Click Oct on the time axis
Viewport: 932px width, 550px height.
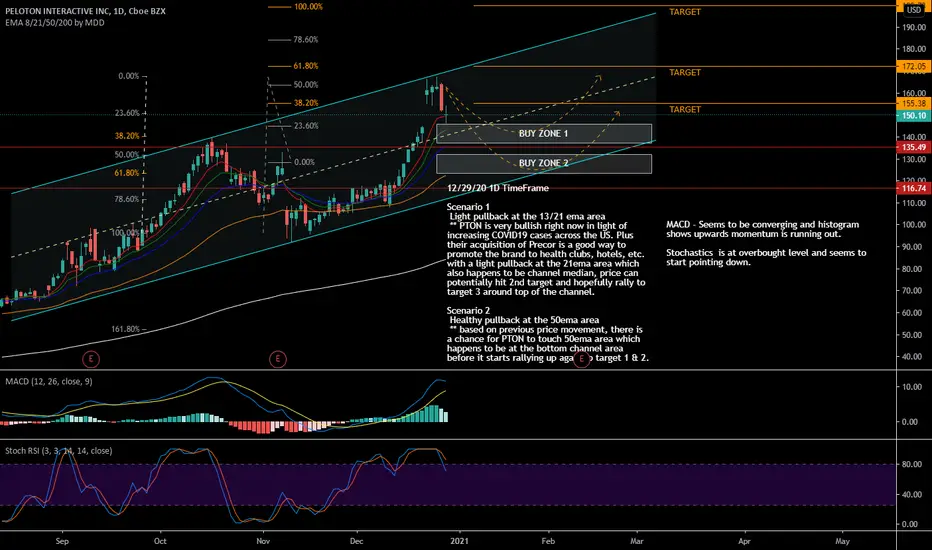click(x=160, y=541)
